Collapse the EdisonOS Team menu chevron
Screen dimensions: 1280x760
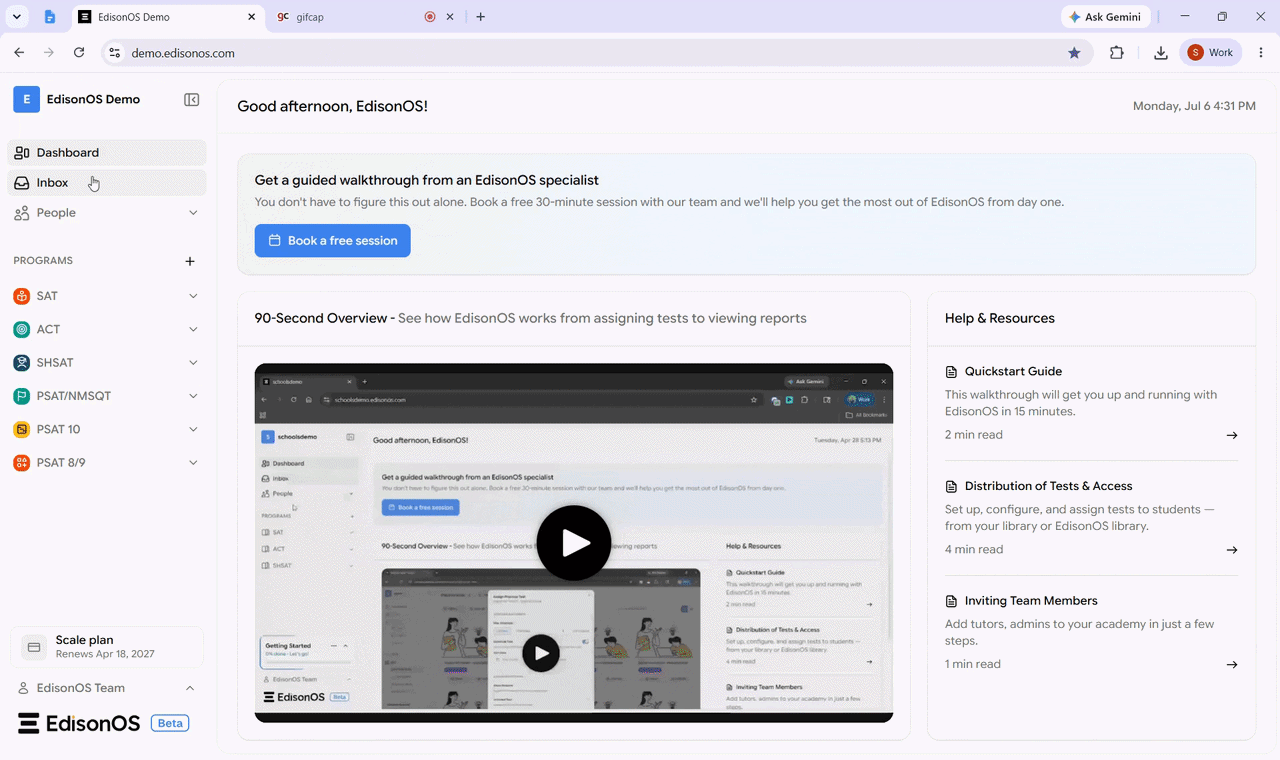190,688
